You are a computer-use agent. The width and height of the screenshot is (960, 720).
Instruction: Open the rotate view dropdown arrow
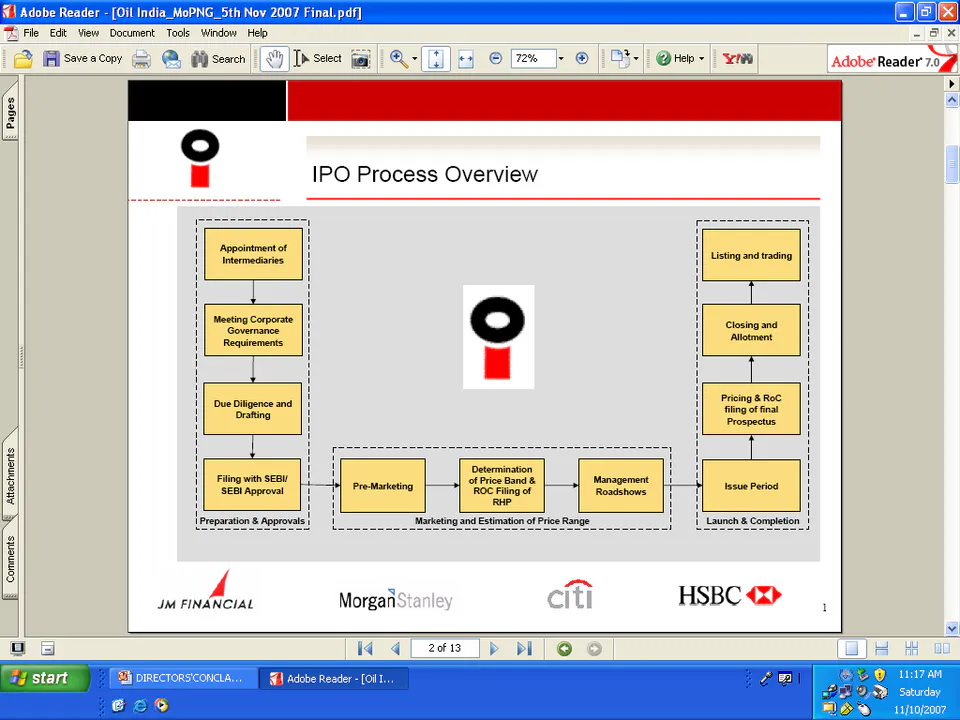pos(636,59)
